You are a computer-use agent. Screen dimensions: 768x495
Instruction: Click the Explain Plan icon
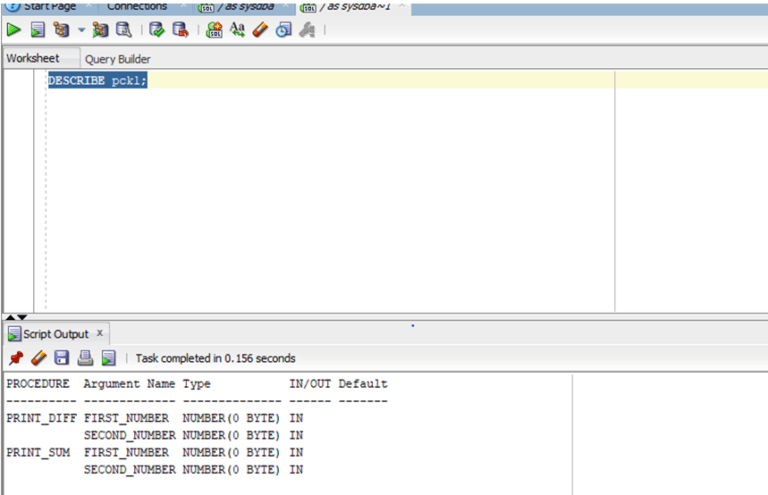(61, 30)
